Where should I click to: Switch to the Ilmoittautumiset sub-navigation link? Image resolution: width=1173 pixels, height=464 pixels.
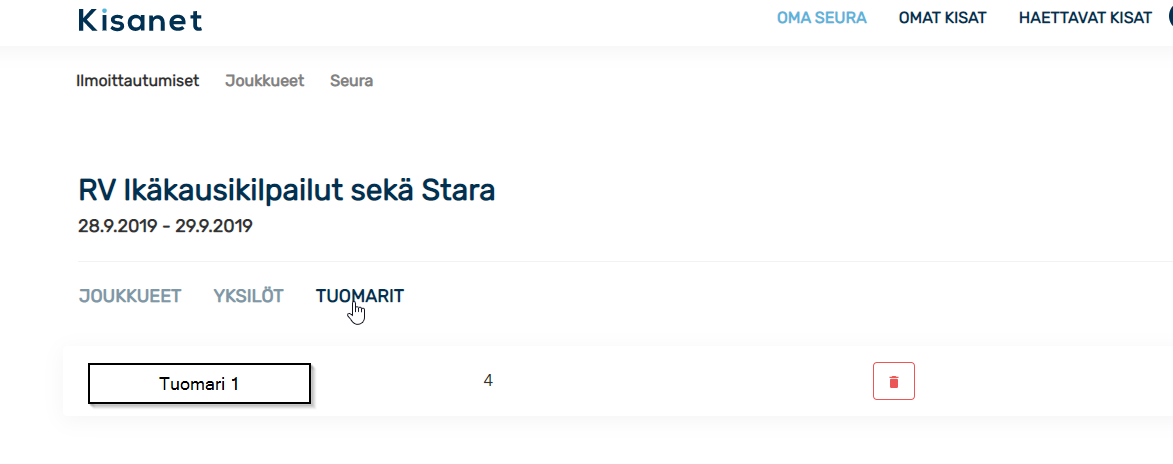tap(138, 81)
